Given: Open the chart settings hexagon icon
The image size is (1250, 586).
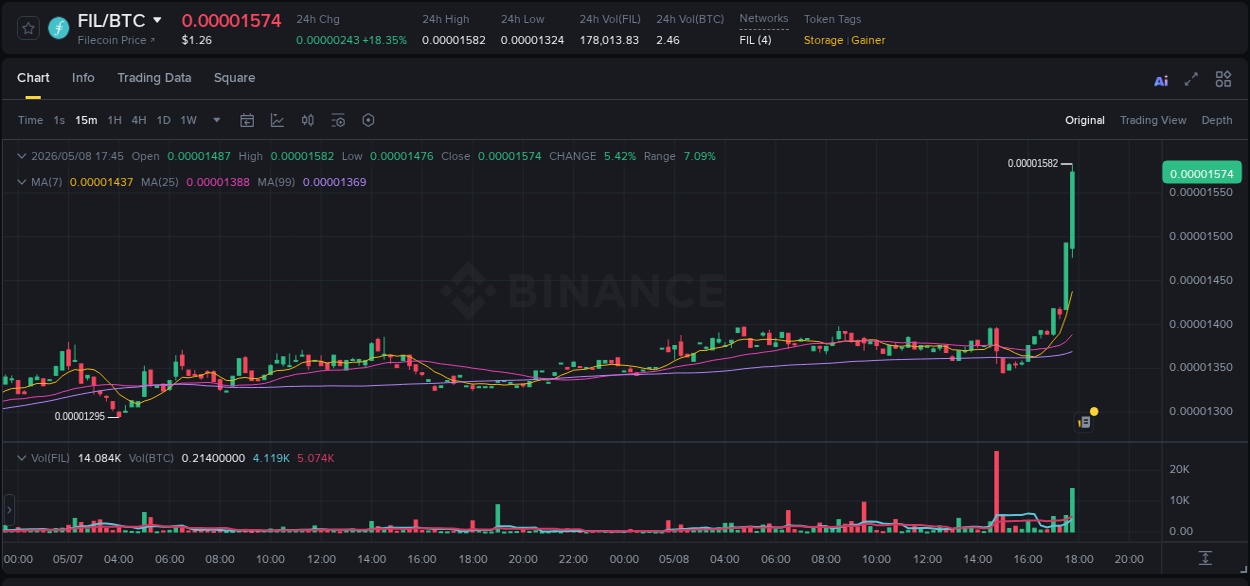Looking at the screenshot, I should 368,120.
